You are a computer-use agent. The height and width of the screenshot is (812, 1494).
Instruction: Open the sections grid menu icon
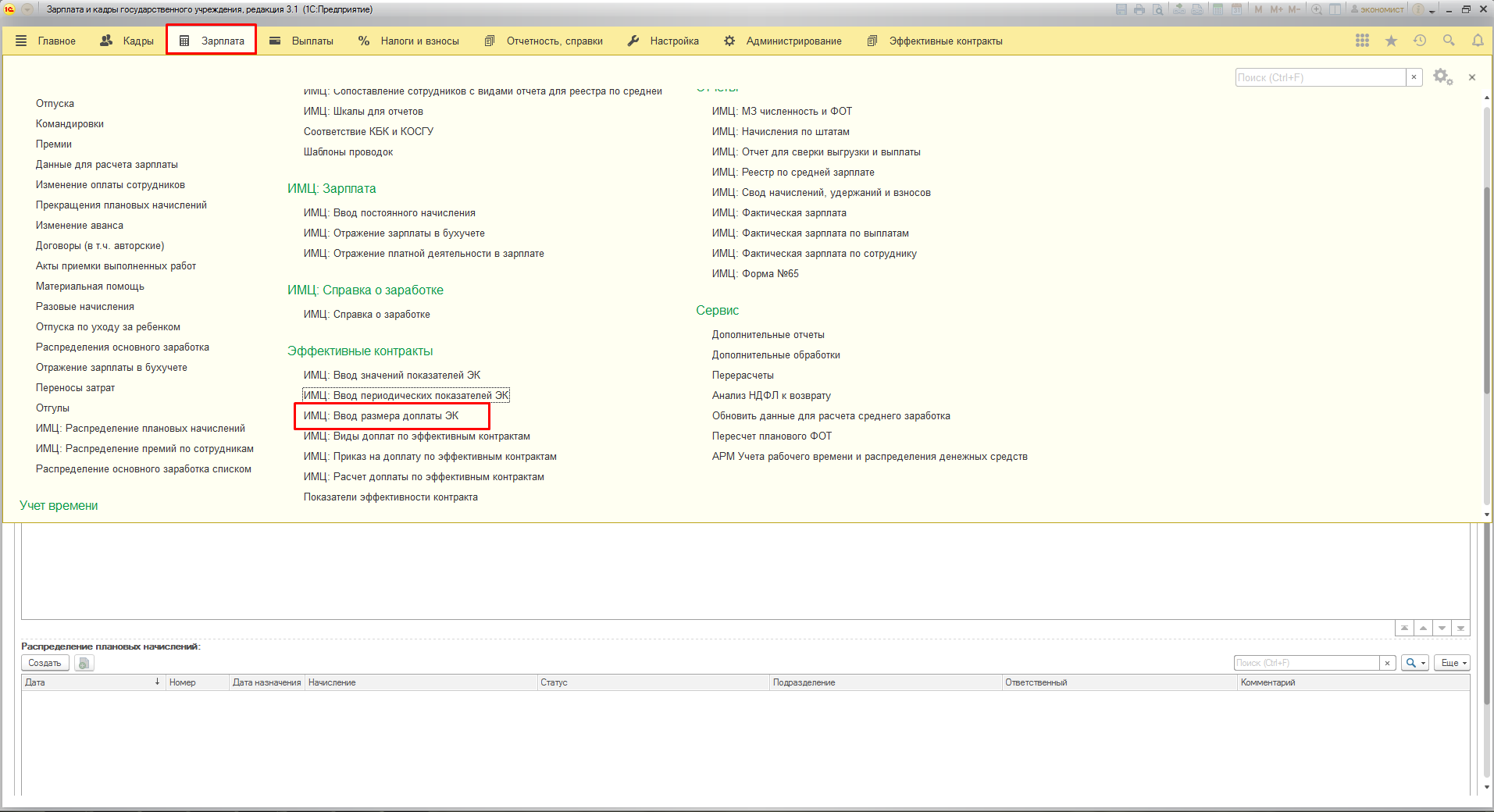click(1362, 41)
